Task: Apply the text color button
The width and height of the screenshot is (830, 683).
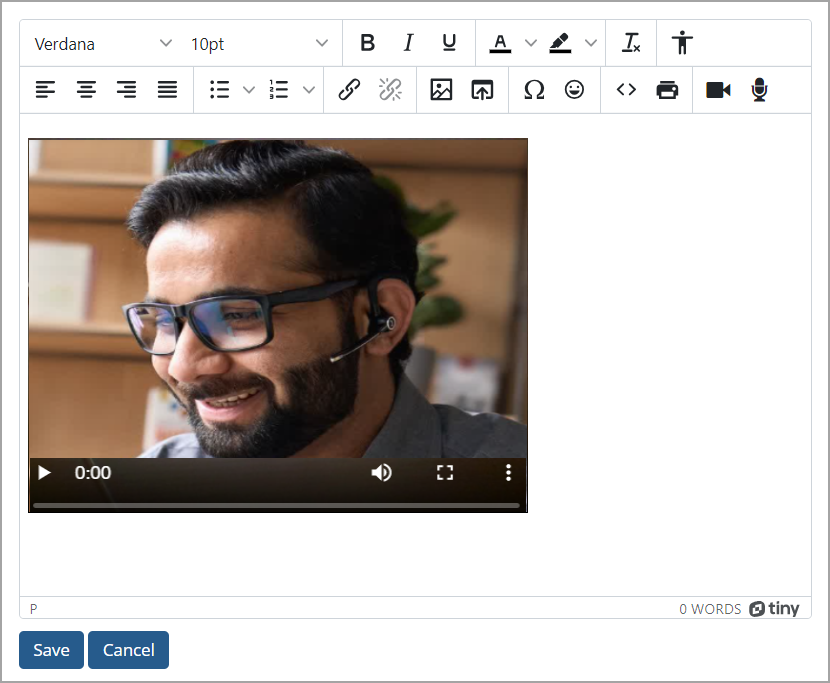Action: click(500, 43)
